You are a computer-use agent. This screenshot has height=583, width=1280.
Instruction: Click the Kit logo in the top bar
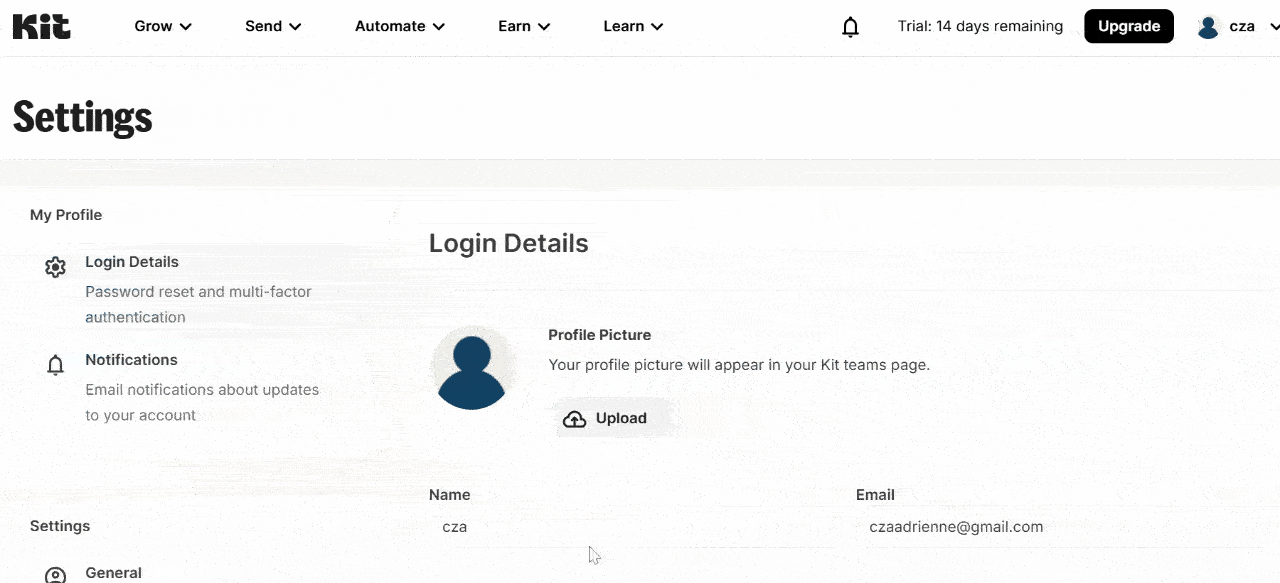41,26
